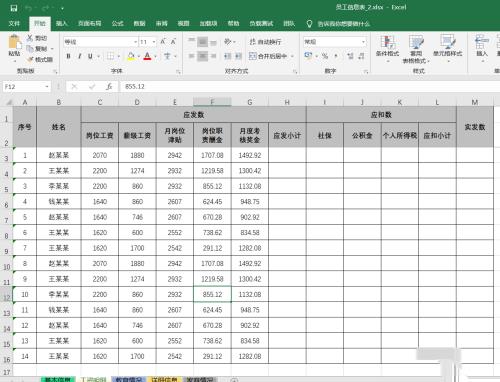This screenshot has width=500, height=382.
Task: Toggle Align Right in alignment group
Action: pyautogui.click(x=213, y=56)
